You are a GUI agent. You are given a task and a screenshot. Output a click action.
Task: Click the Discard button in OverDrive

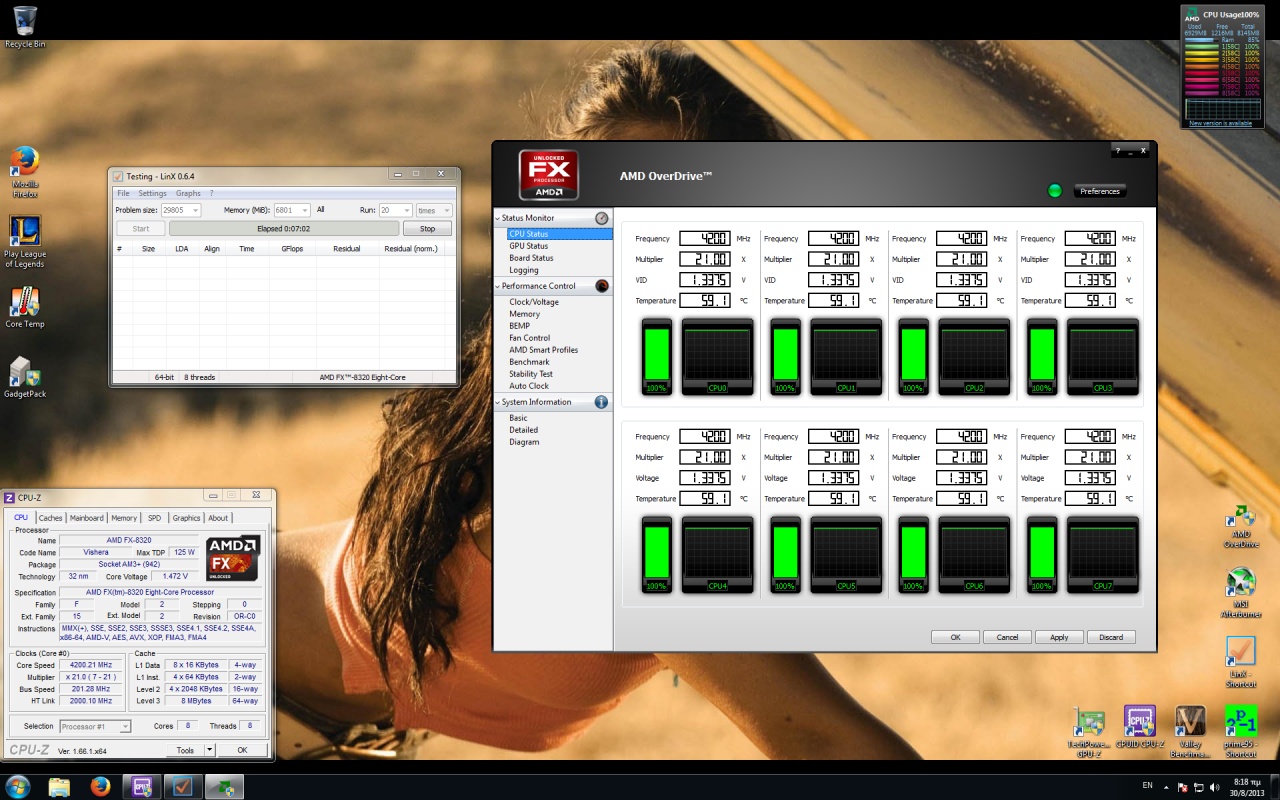[1111, 637]
